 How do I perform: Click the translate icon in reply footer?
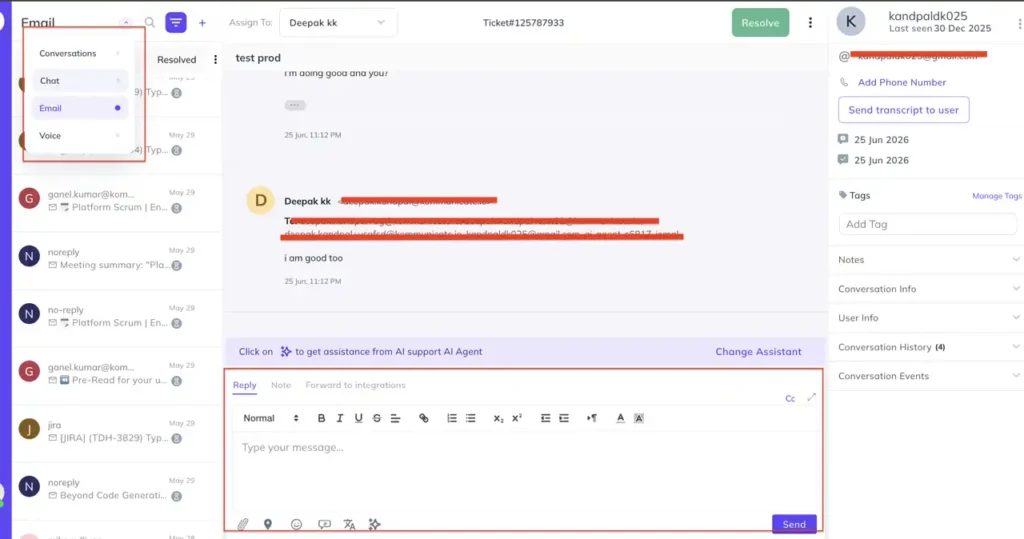(x=349, y=524)
